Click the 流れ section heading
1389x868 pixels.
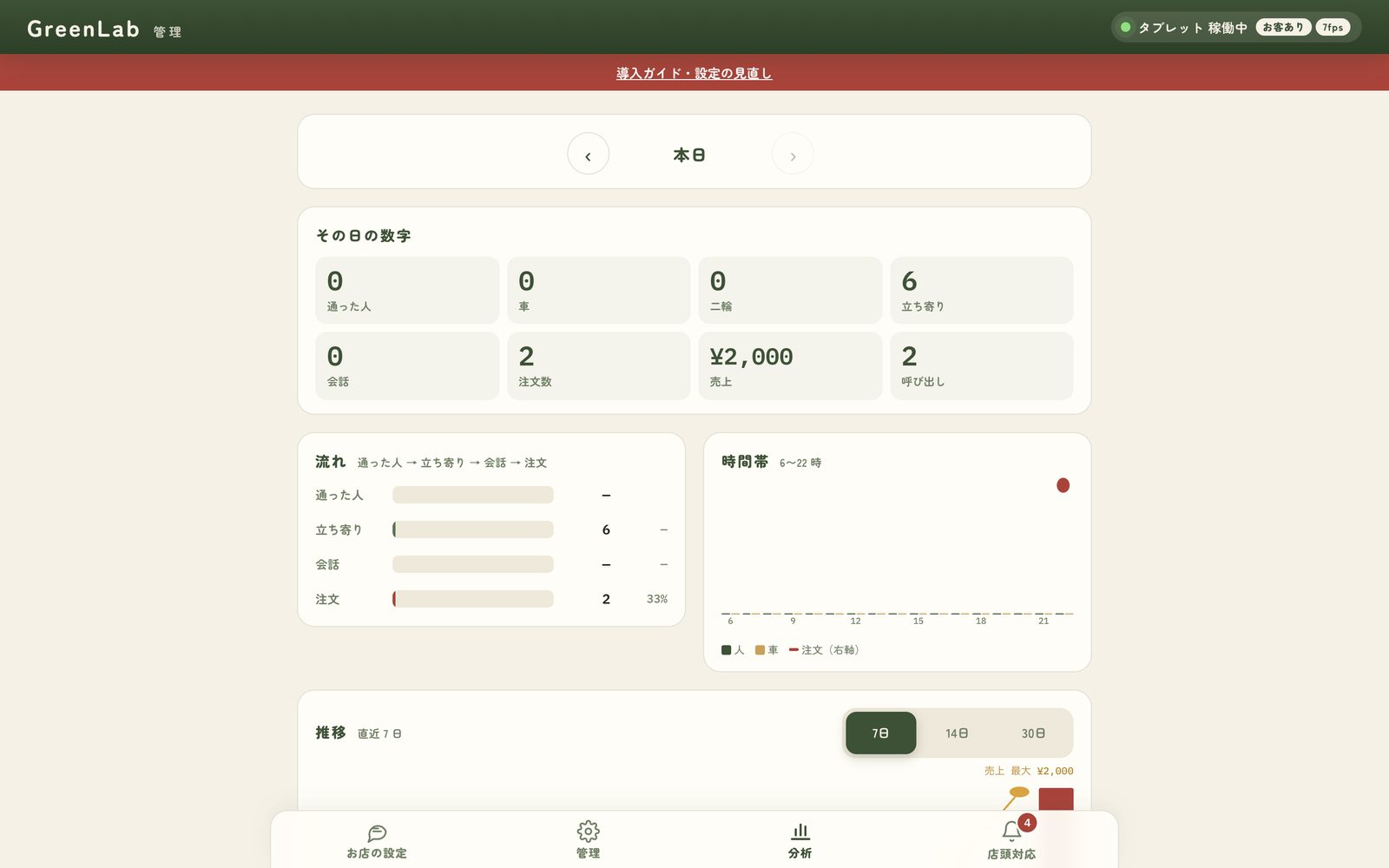click(330, 462)
